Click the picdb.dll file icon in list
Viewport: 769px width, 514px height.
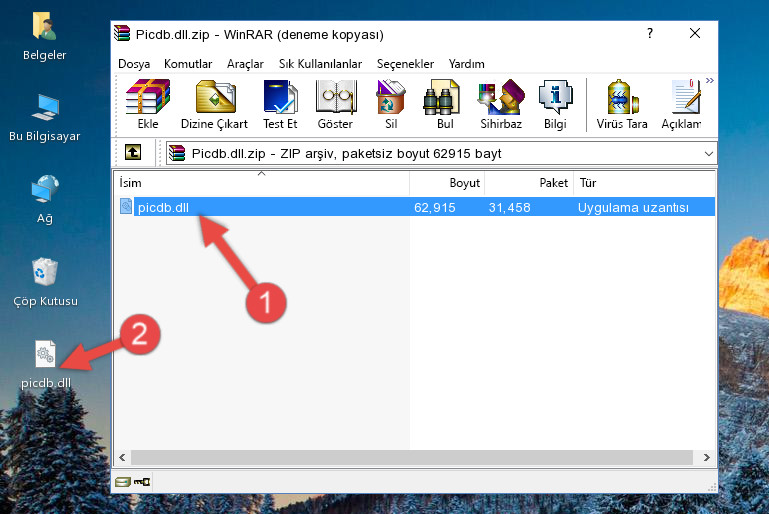(126, 206)
